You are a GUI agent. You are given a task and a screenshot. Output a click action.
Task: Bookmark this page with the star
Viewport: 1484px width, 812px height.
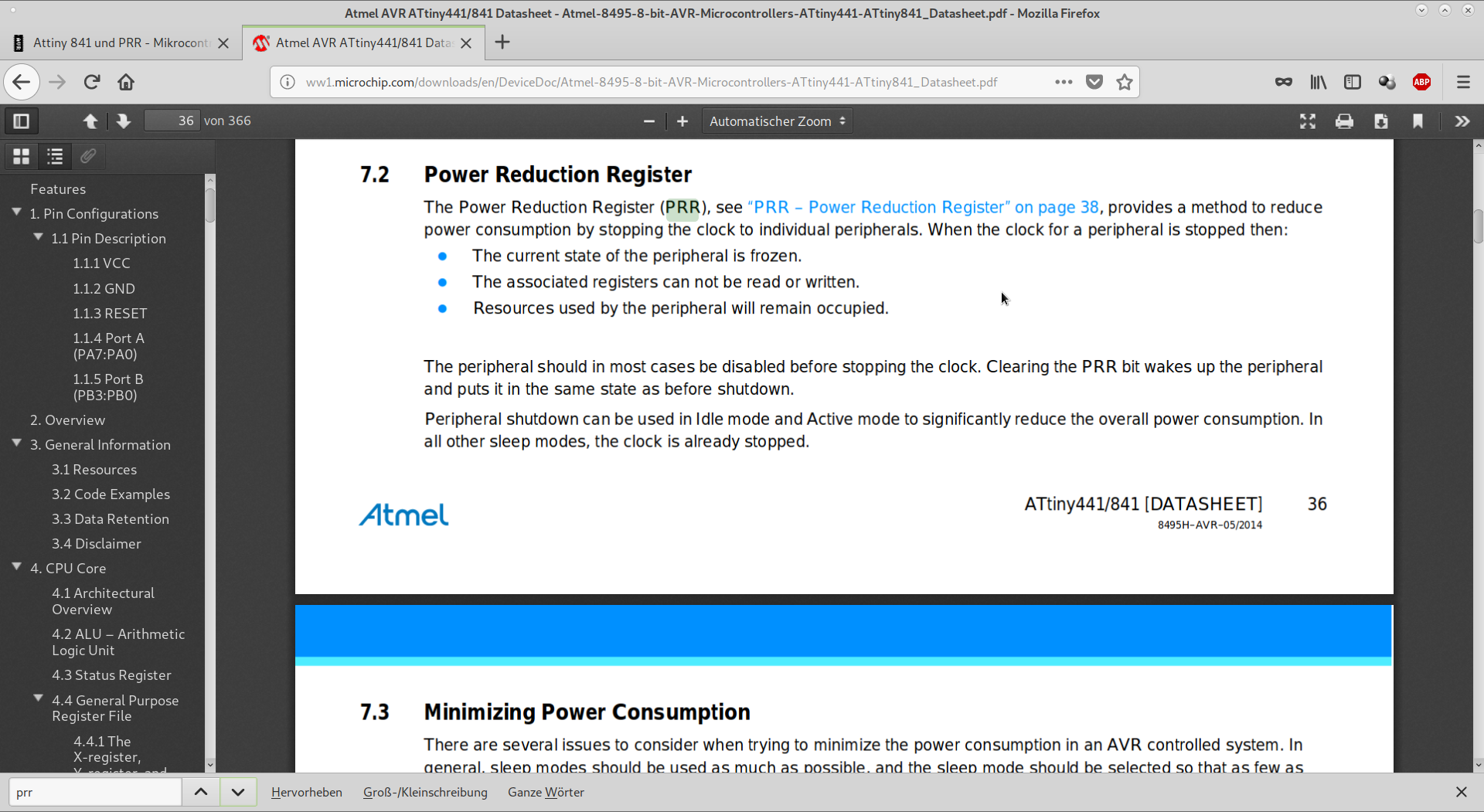(1125, 82)
